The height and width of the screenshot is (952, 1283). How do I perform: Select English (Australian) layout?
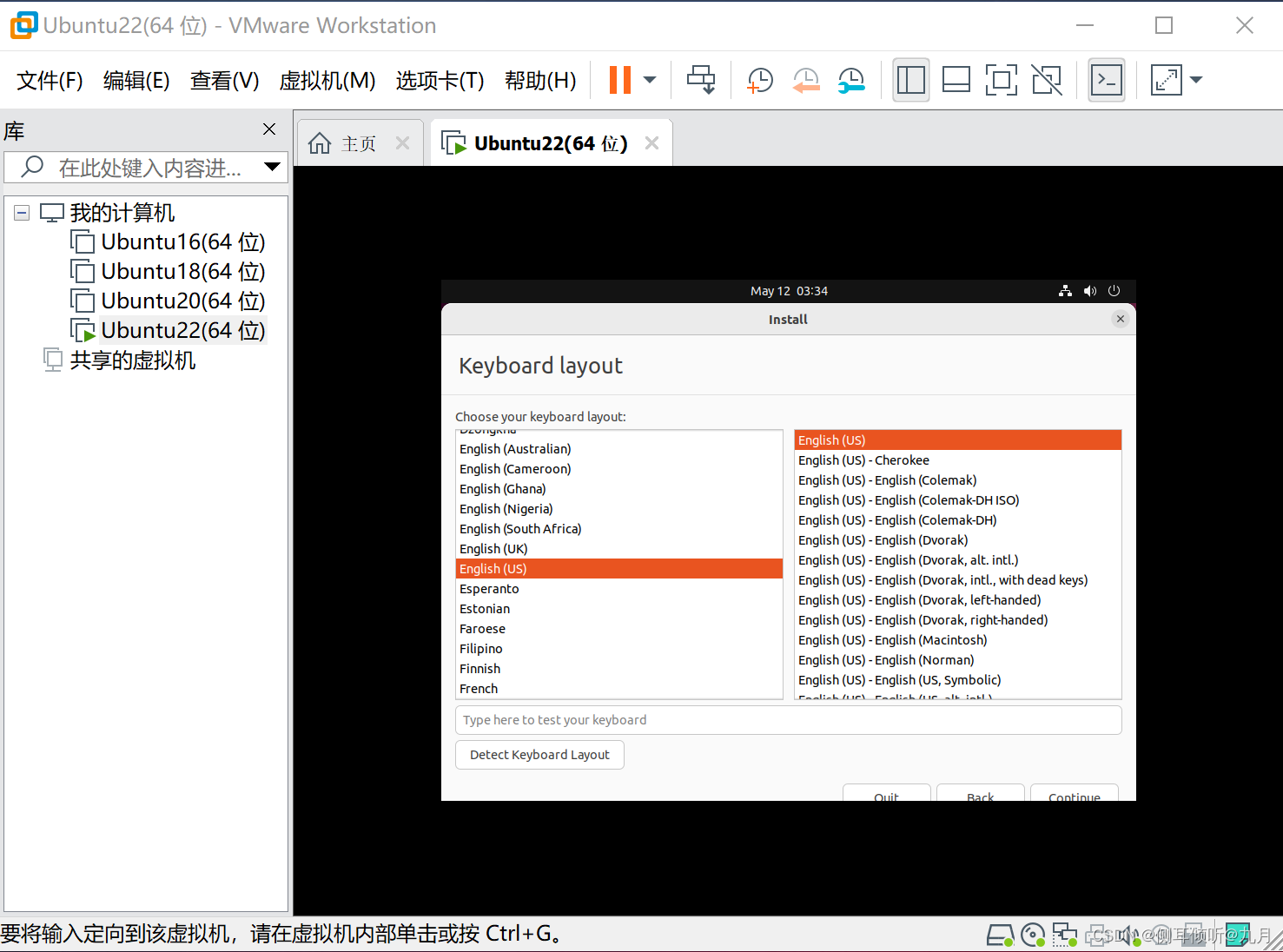(x=619, y=449)
